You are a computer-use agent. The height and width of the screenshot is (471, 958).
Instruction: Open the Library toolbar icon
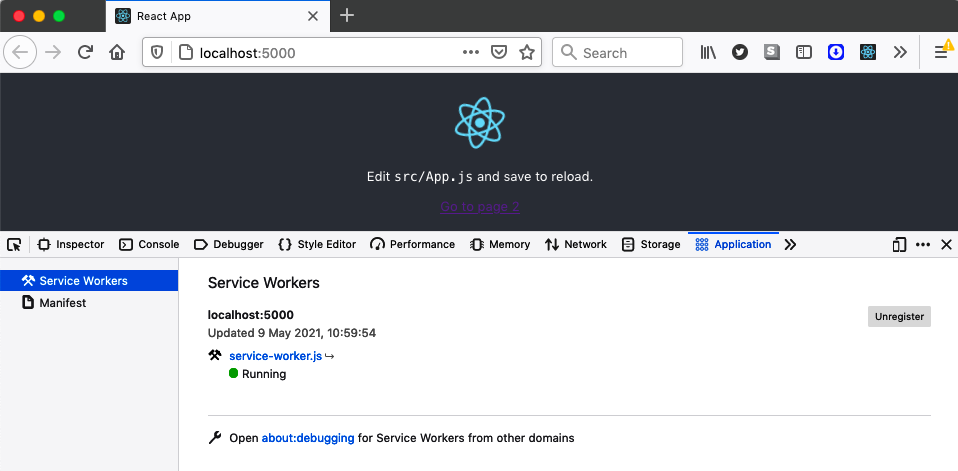[708, 53]
